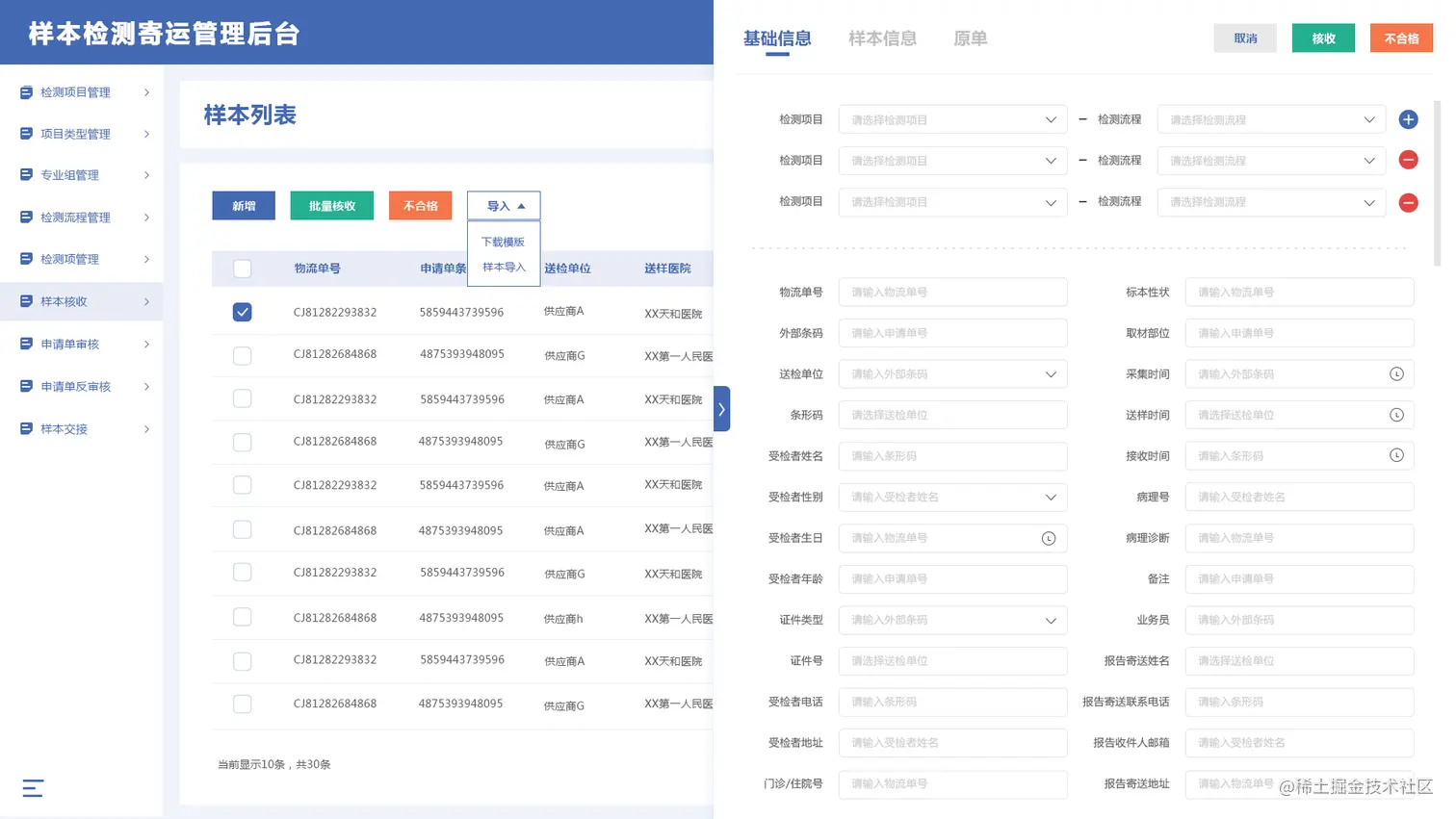Viewport: 1456px width, 819px height.
Task: Focus the 证件号 input field
Action: 952,661
